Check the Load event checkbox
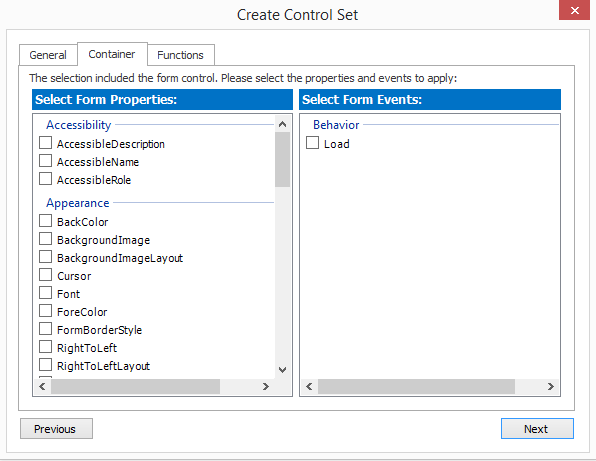Screen dimensions: 596x461 pyautogui.click(x=312, y=143)
